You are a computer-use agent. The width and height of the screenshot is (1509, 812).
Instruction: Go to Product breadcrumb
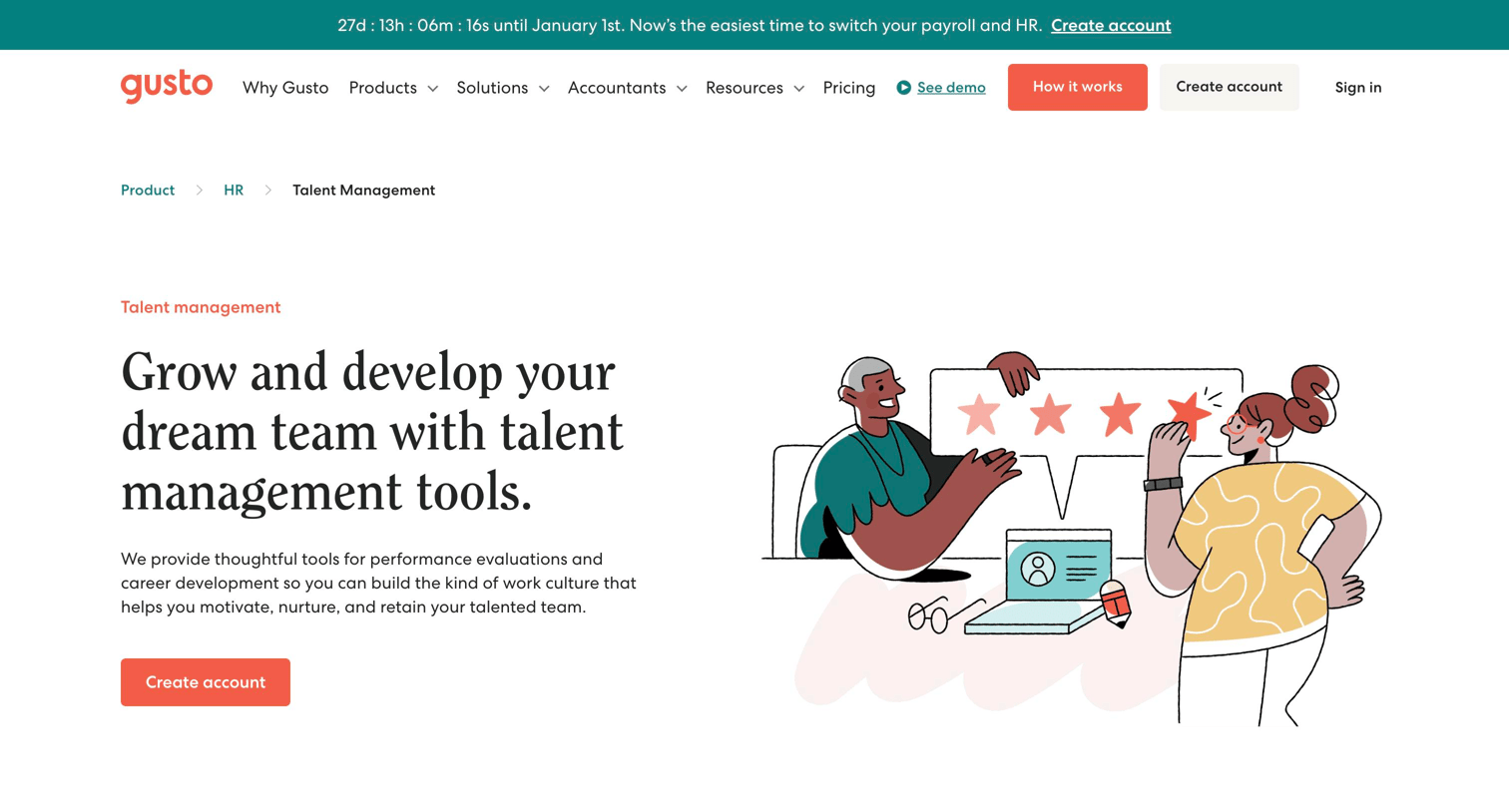[148, 191]
